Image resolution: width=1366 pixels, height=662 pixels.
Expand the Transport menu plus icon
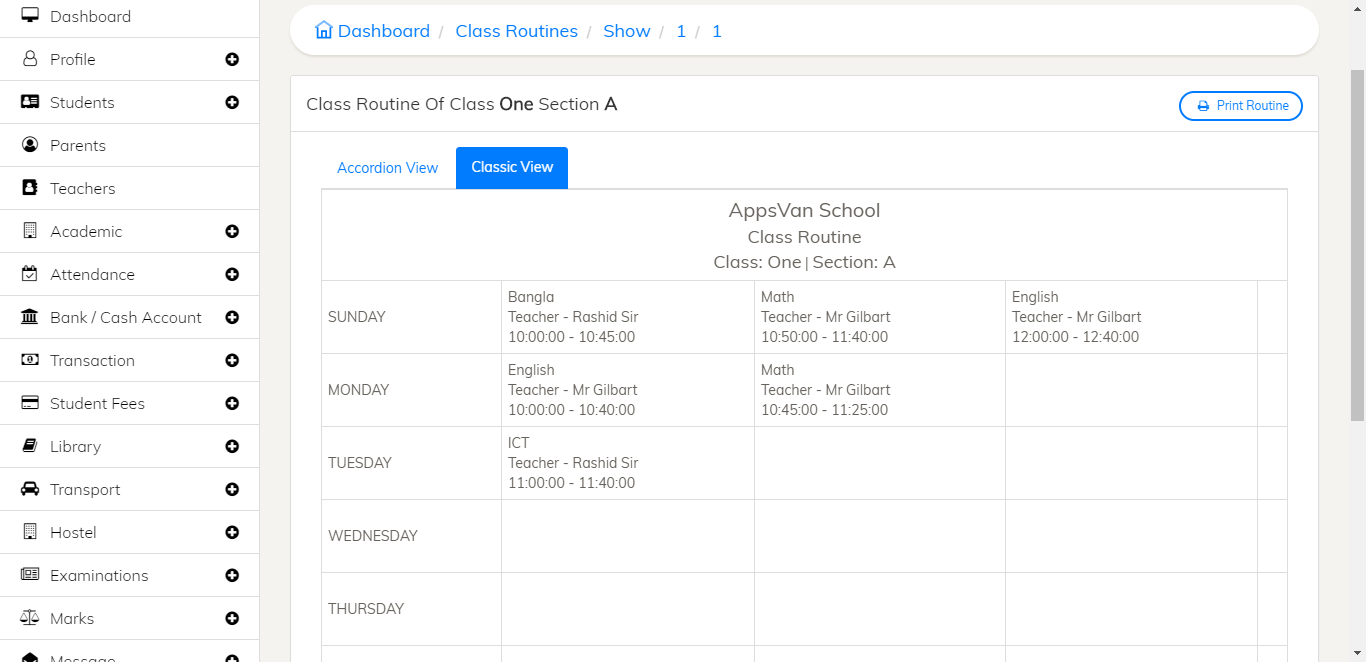click(232, 490)
